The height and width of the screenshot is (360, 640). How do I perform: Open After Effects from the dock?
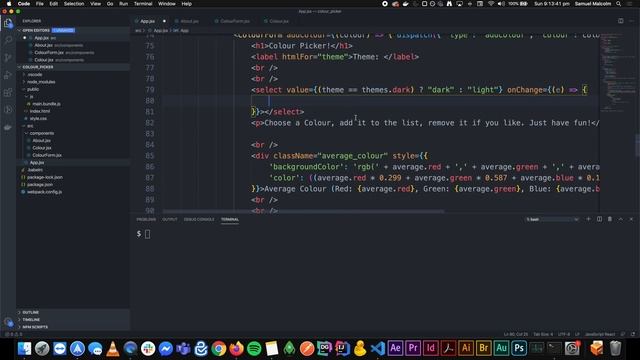pos(395,349)
